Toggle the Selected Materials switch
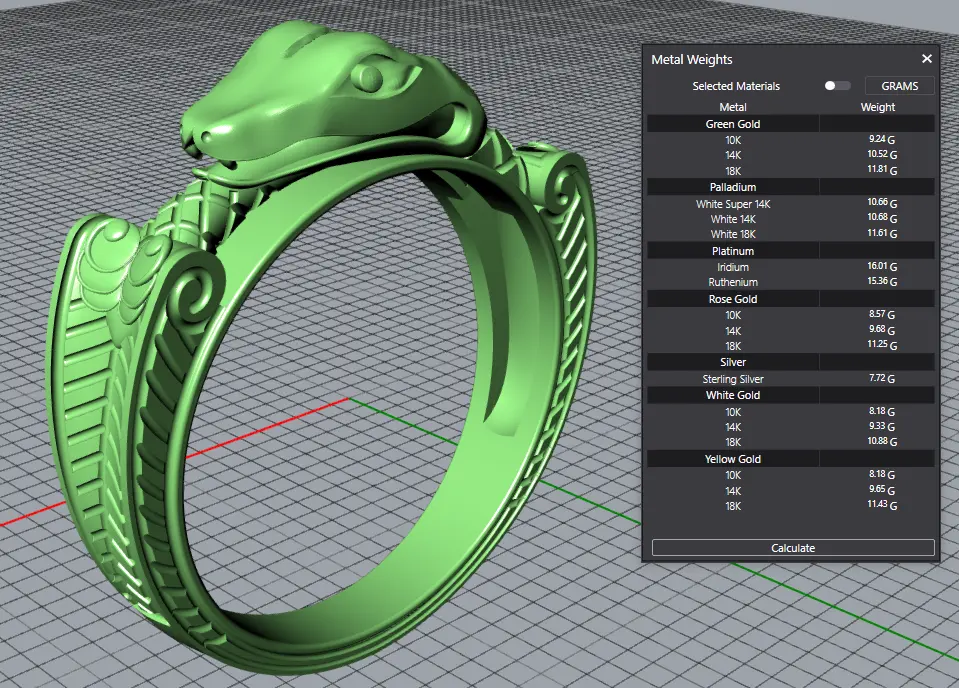Screen dimensions: 959x688 [x=837, y=86]
